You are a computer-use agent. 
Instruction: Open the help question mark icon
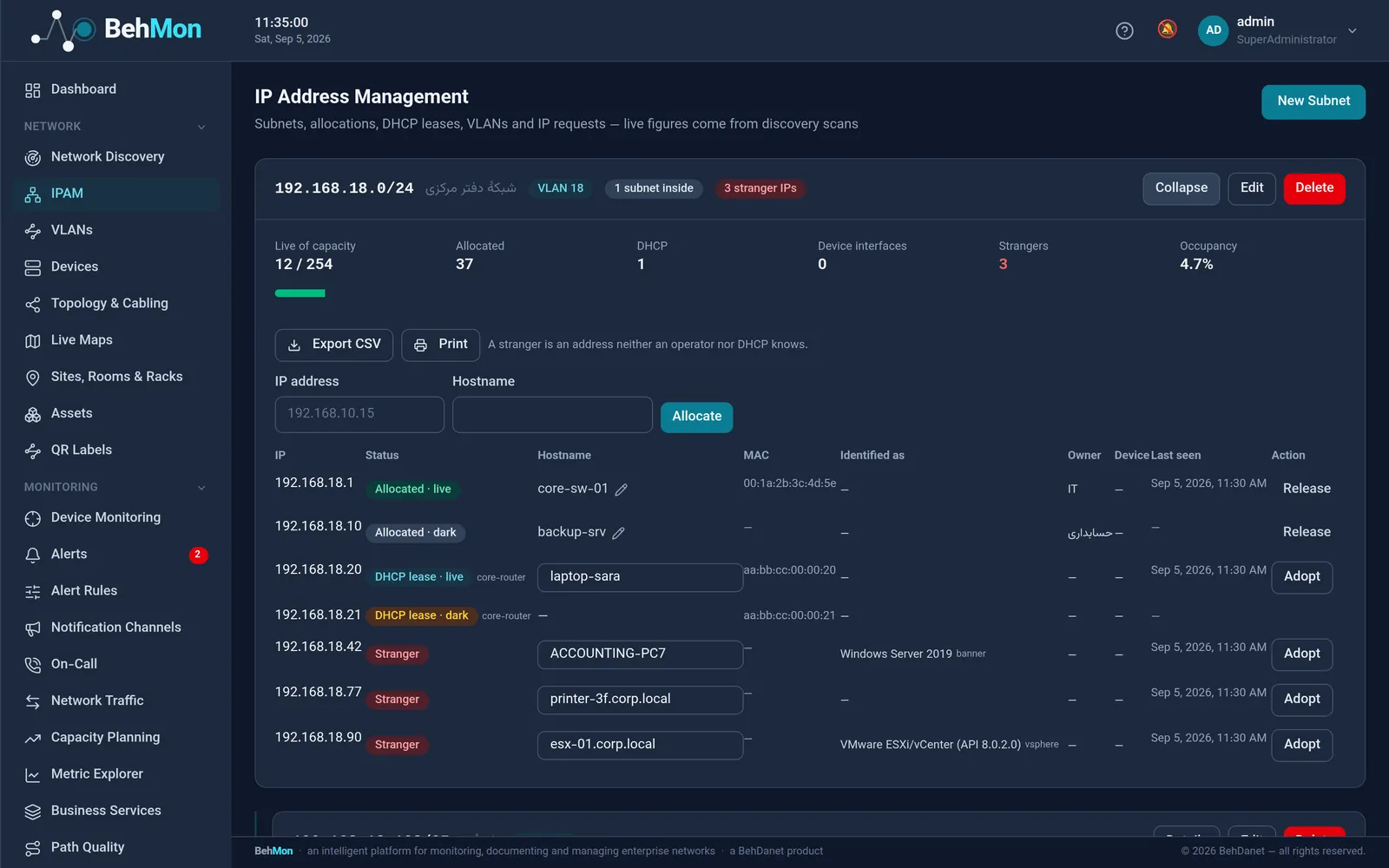point(1124,30)
